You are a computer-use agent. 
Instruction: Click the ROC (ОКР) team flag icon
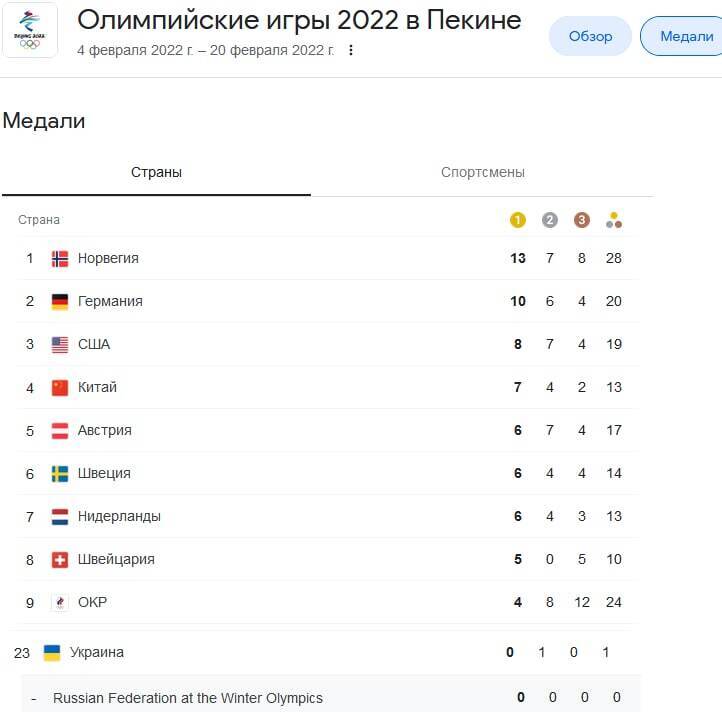click(60, 602)
